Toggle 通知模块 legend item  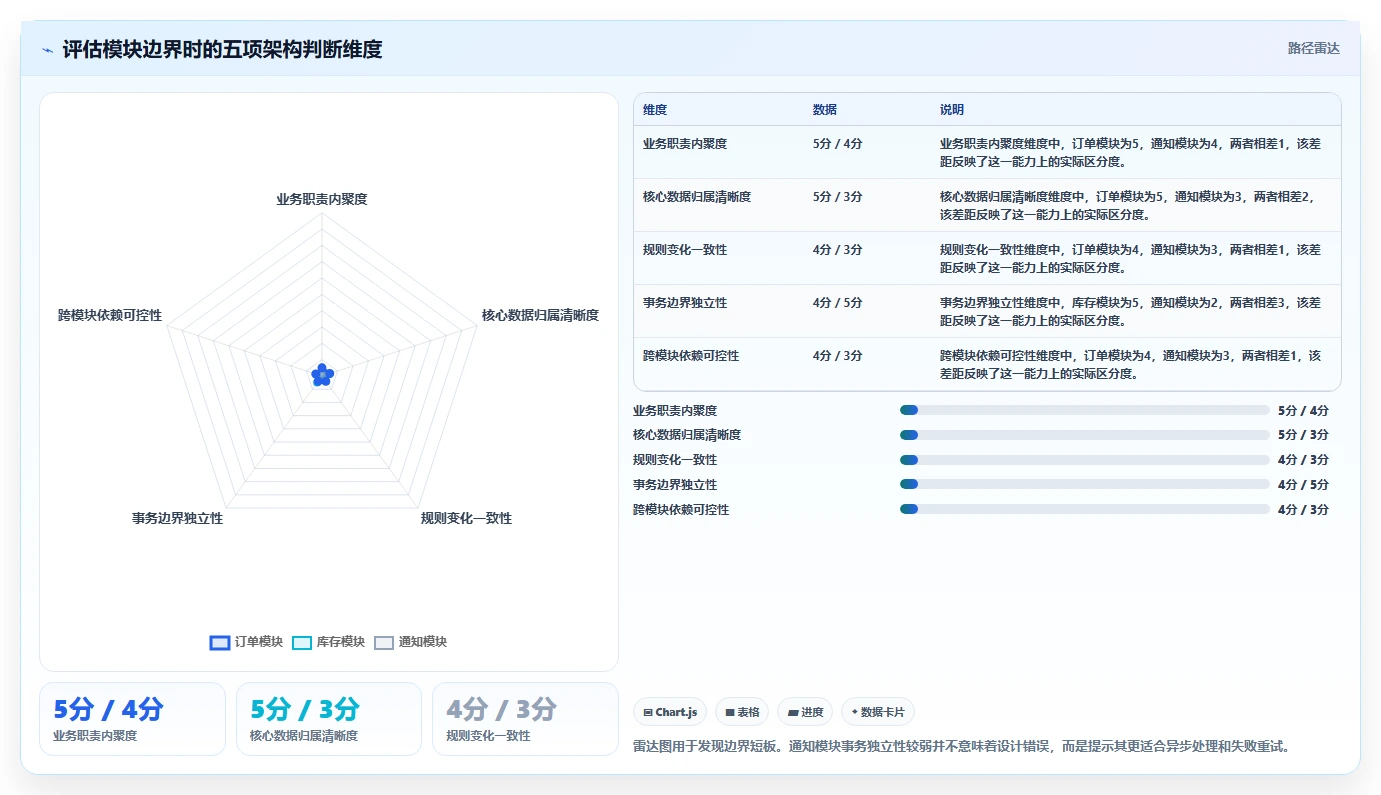click(411, 642)
